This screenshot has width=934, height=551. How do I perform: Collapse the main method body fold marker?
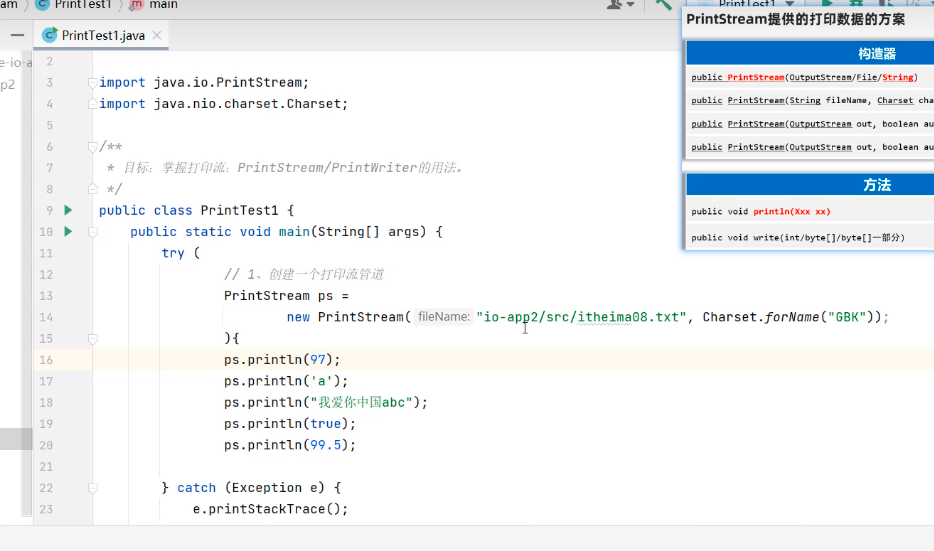(x=93, y=232)
